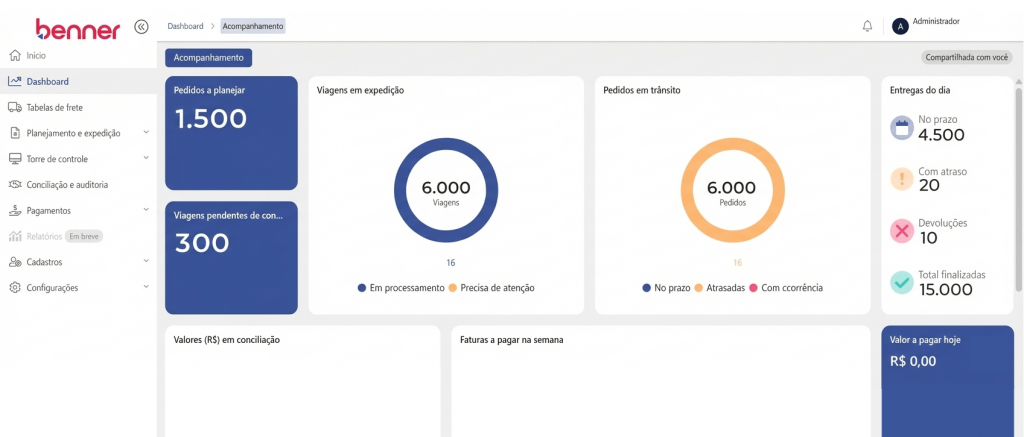Screen dimensions: 1024x437
Task: Open the Início menu item
Action: [x=78, y=56]
